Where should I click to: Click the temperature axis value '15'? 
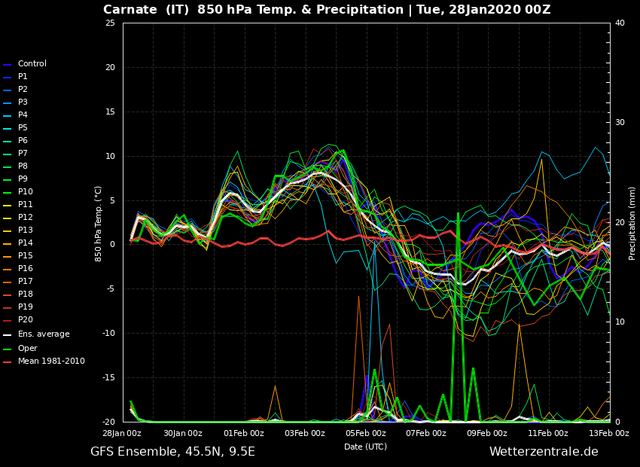(110, 111)
